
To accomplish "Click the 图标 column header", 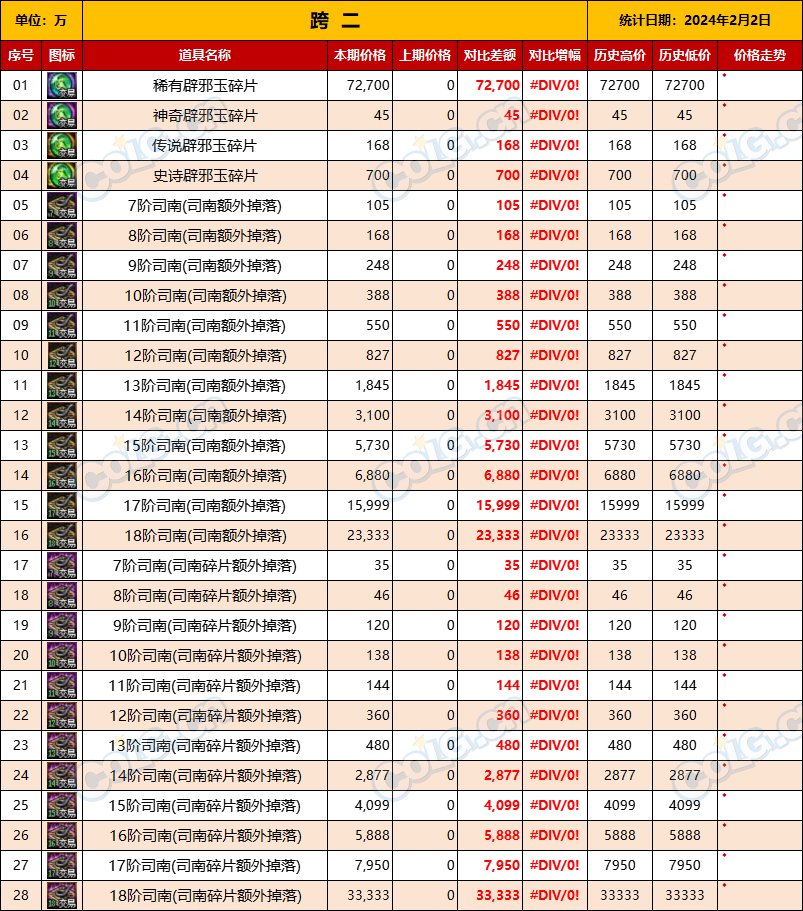I will (62, 55).
